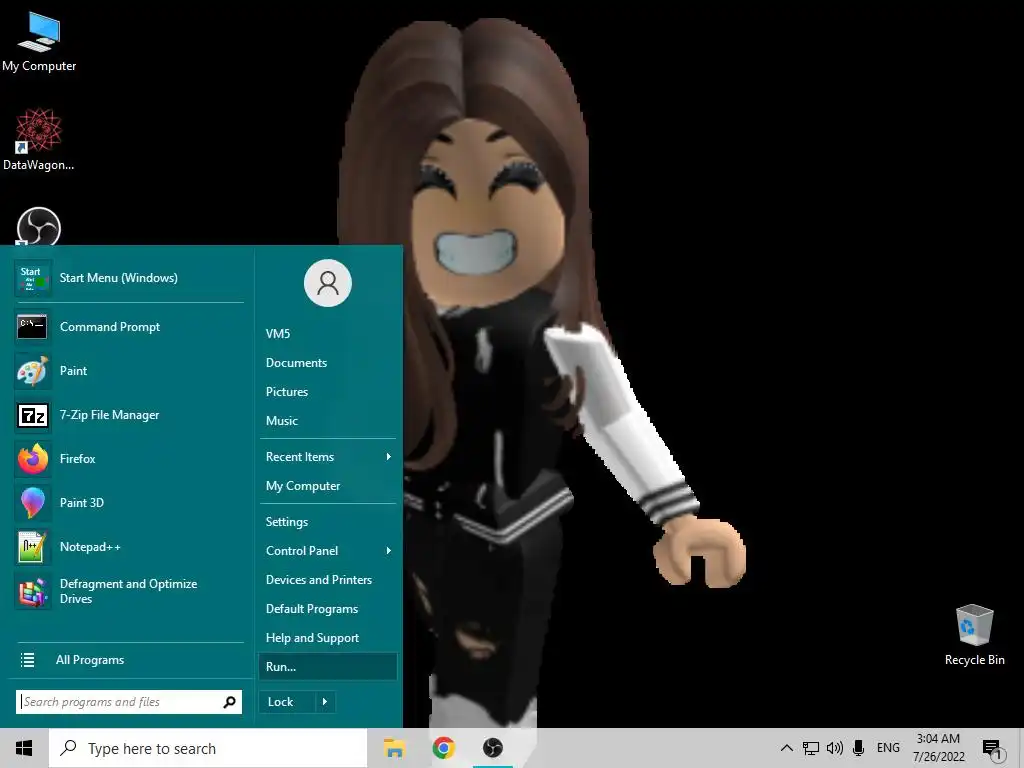The image size is (1024, 768).
Task: Open Devices and Printers
Action: tap(328, 580)
